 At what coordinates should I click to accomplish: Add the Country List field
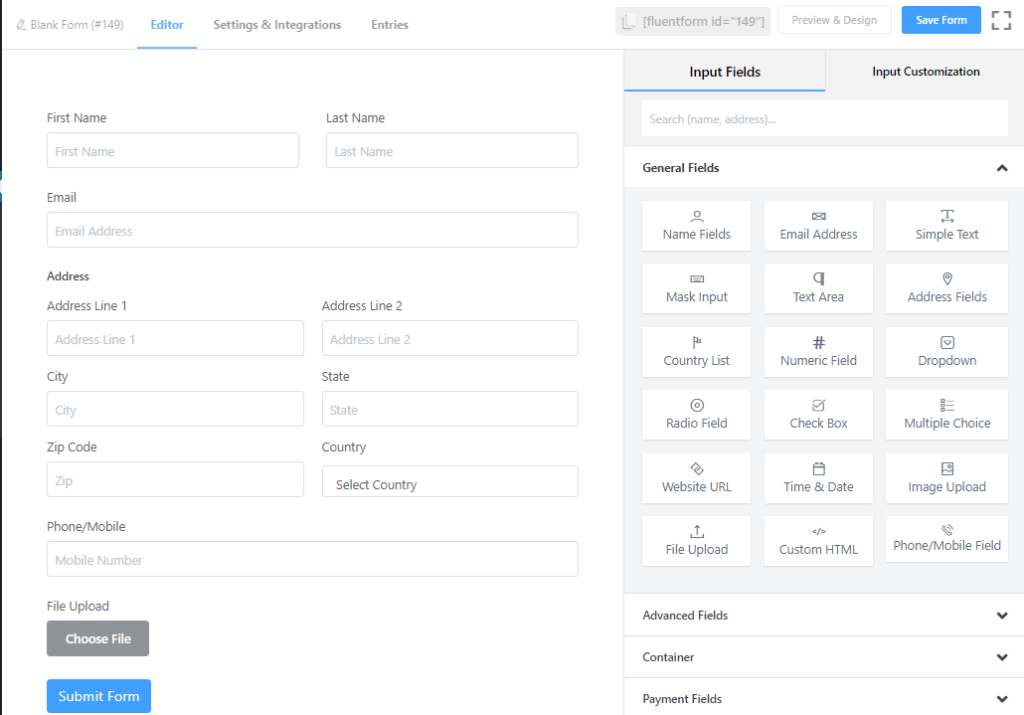point(696,351)
